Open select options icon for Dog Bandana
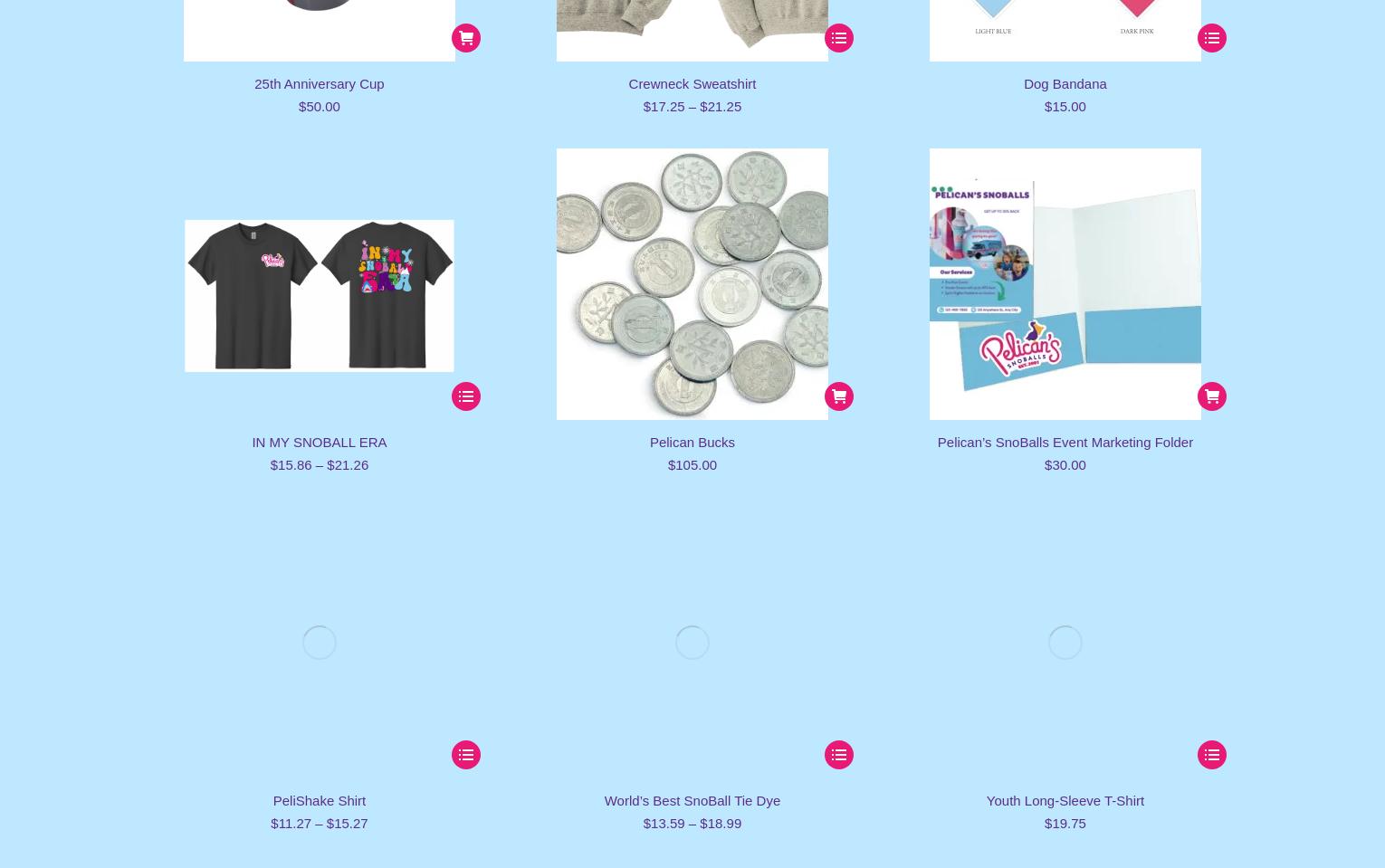1385x868 pixels. coord(1212,38)
